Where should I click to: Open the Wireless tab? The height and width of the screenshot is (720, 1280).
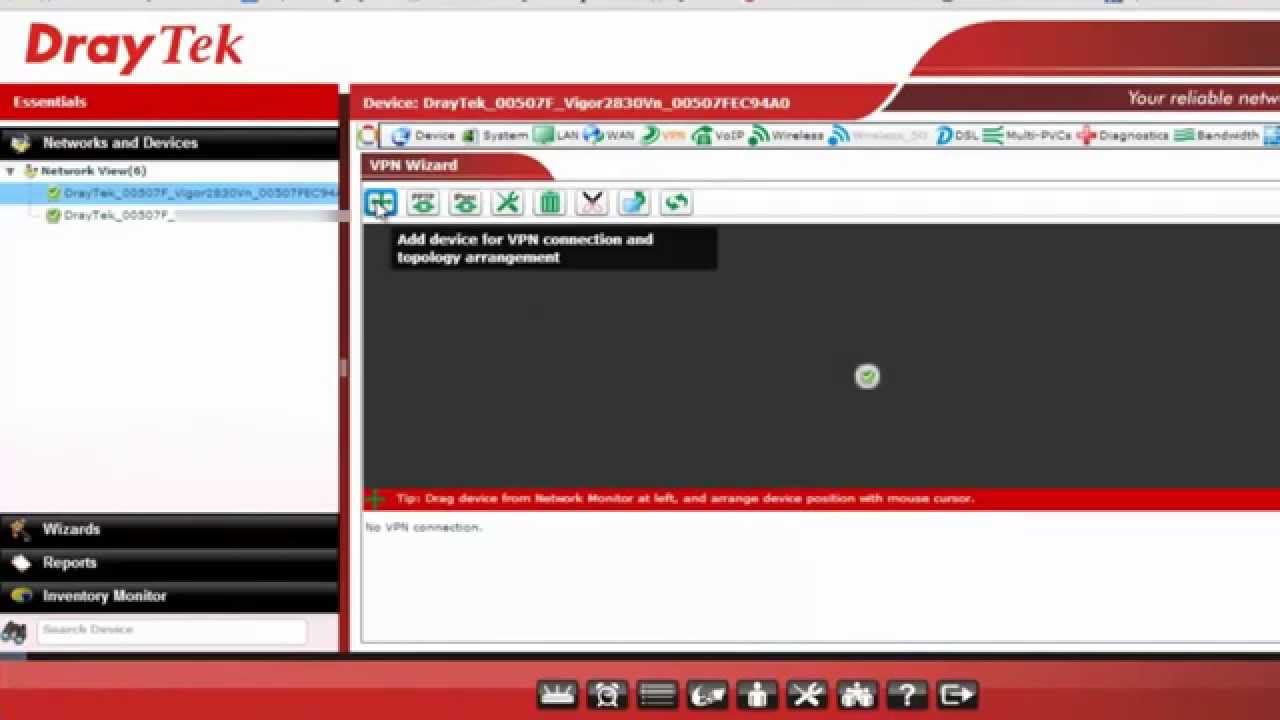(787, 135)
